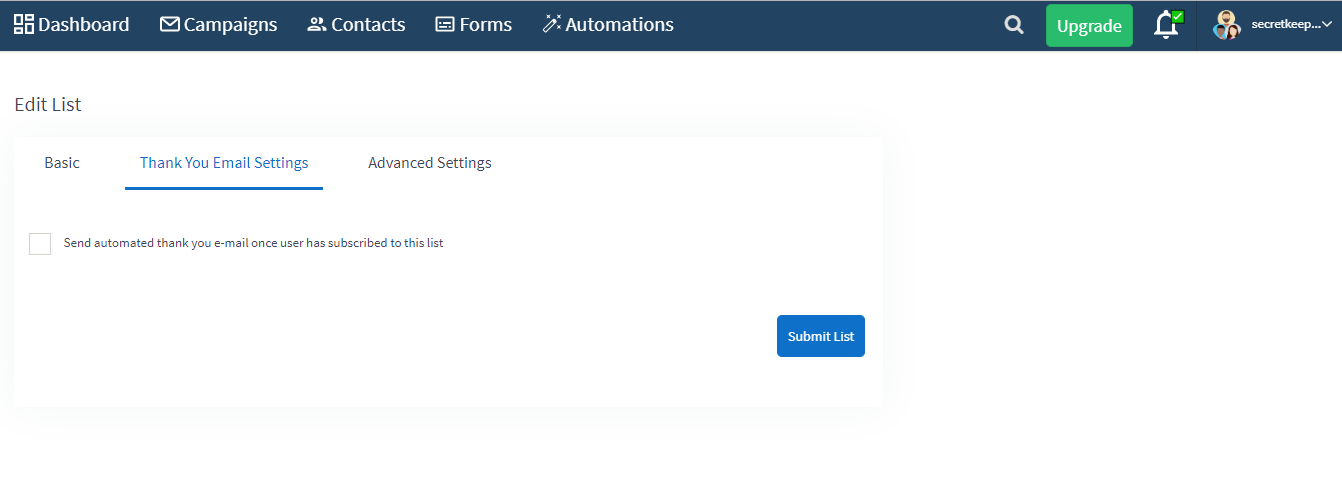The image size is (1342, 485).
Task: Expand the secretkeep account dropdown chevron
Action: pyautogui.click(x=1326, y=25)
